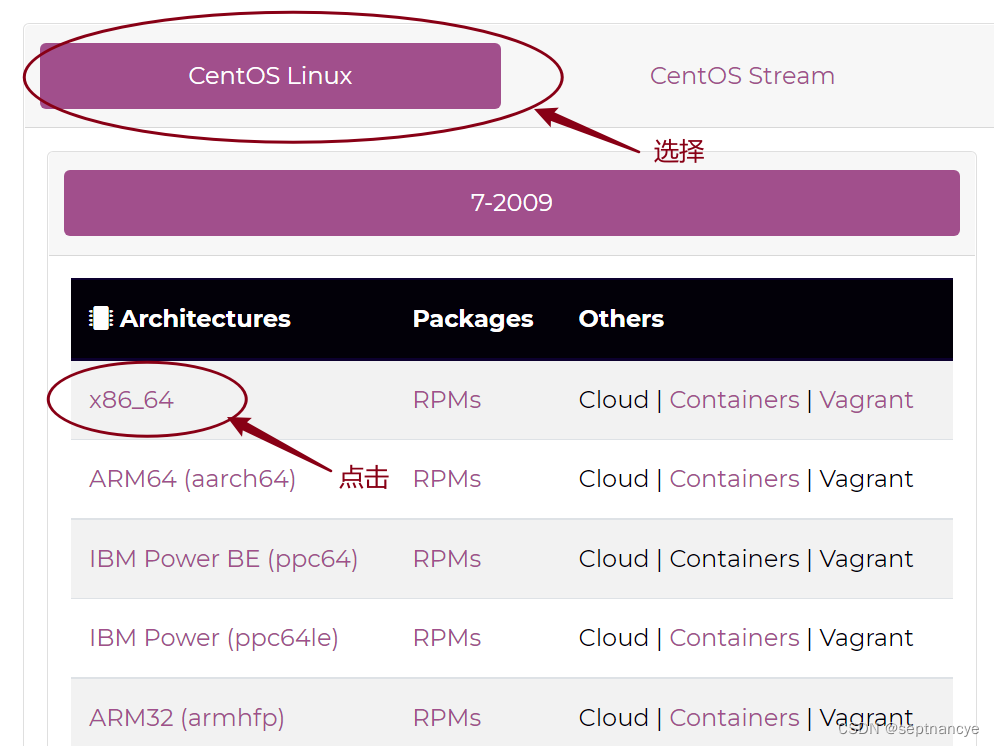The width and height of the screenshot is (994, 746).
Task: Open the IBM Power (ppc64le) link
Action: coord(213,637)
